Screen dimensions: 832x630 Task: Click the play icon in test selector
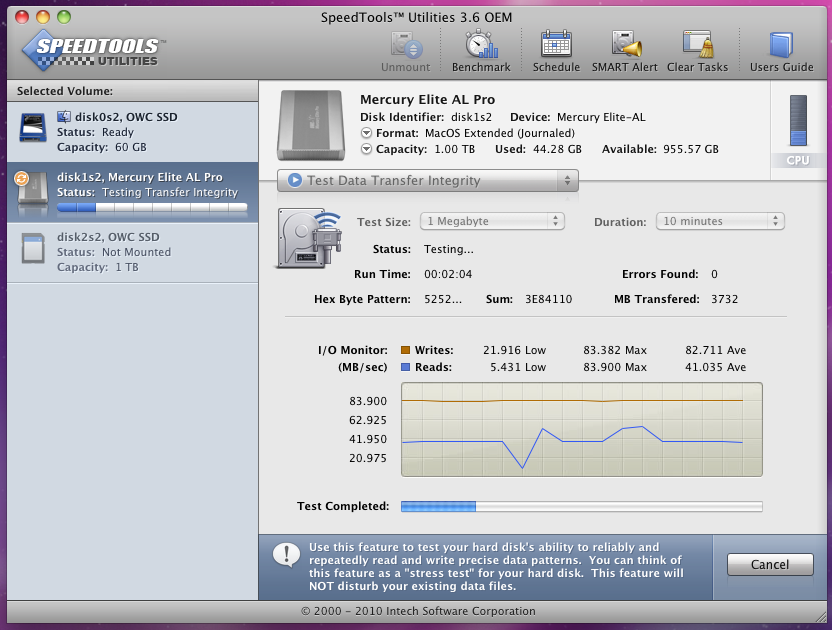click(x=294, y=180)
